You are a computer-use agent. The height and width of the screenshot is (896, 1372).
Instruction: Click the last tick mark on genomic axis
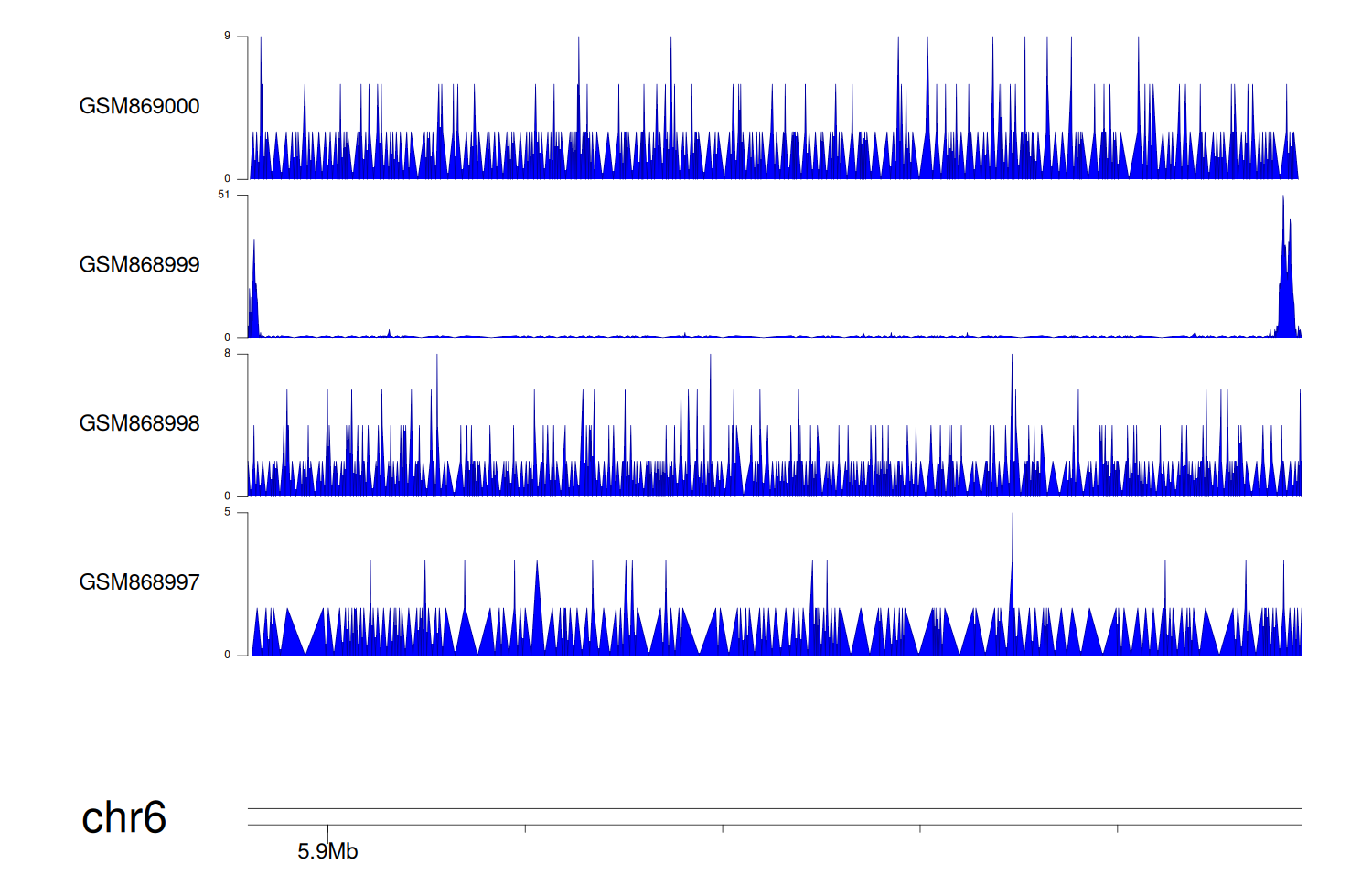point(1118,828)
